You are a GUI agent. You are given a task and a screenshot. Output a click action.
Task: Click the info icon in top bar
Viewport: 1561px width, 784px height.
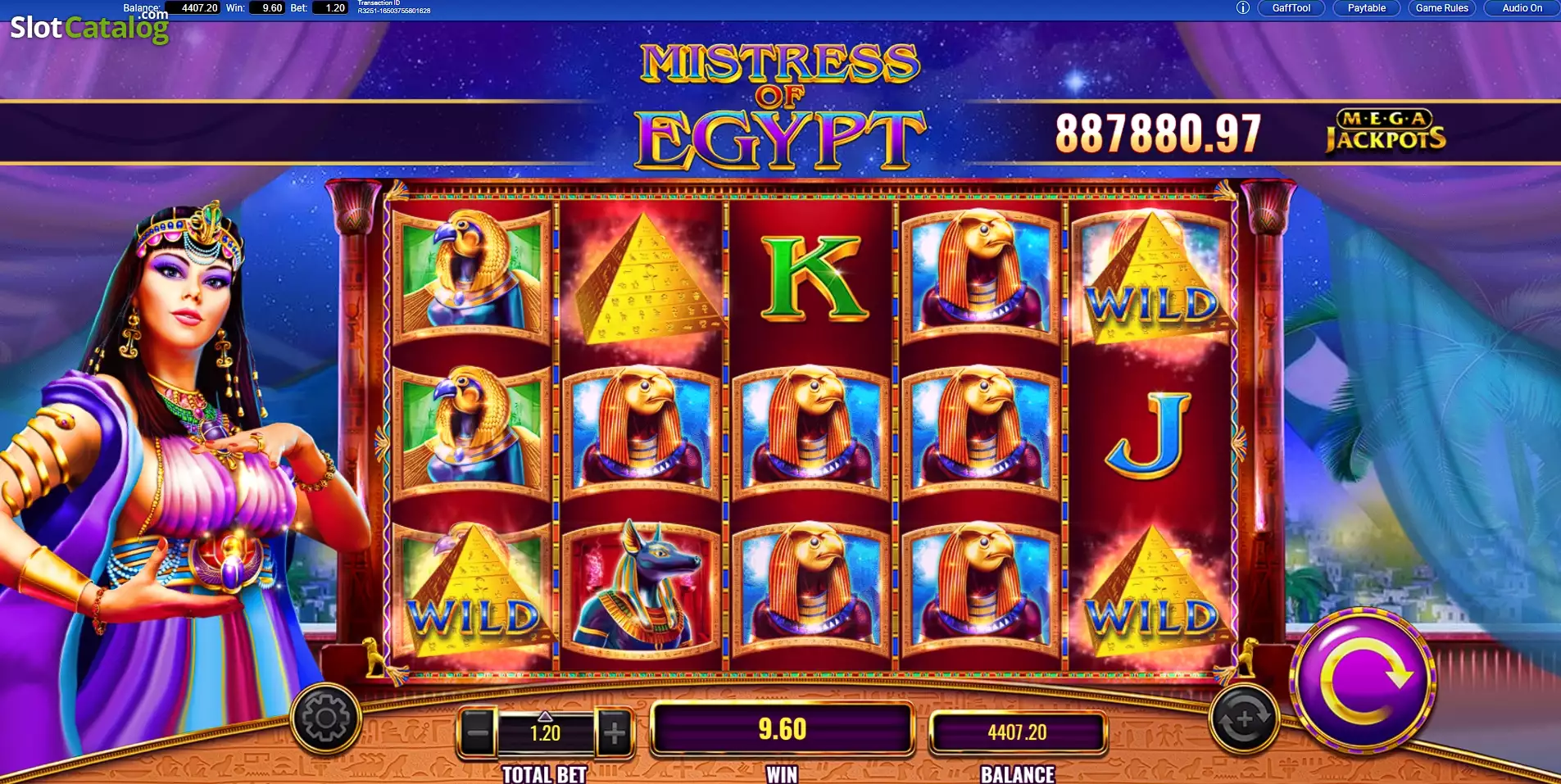tap(1242, 8)
